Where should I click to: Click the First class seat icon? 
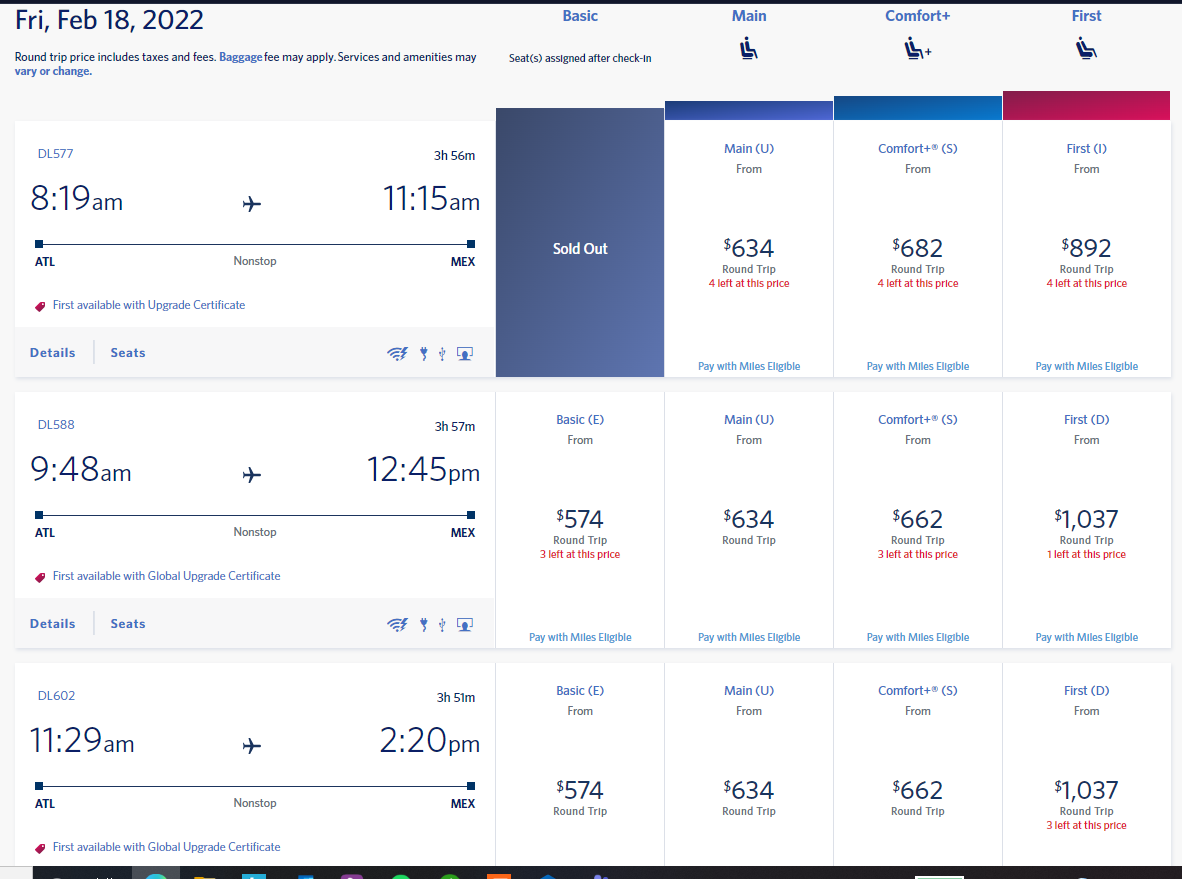coord(1086,47)
